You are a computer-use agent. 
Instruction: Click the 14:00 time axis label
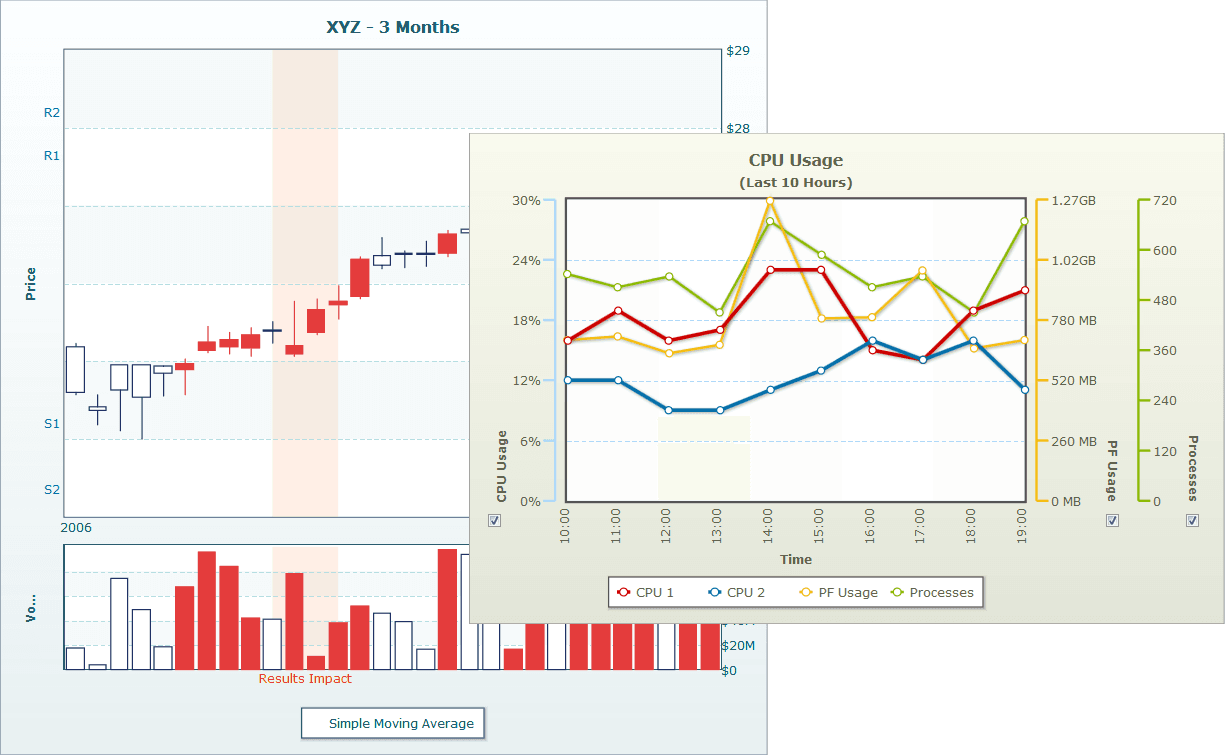(768, 525)
